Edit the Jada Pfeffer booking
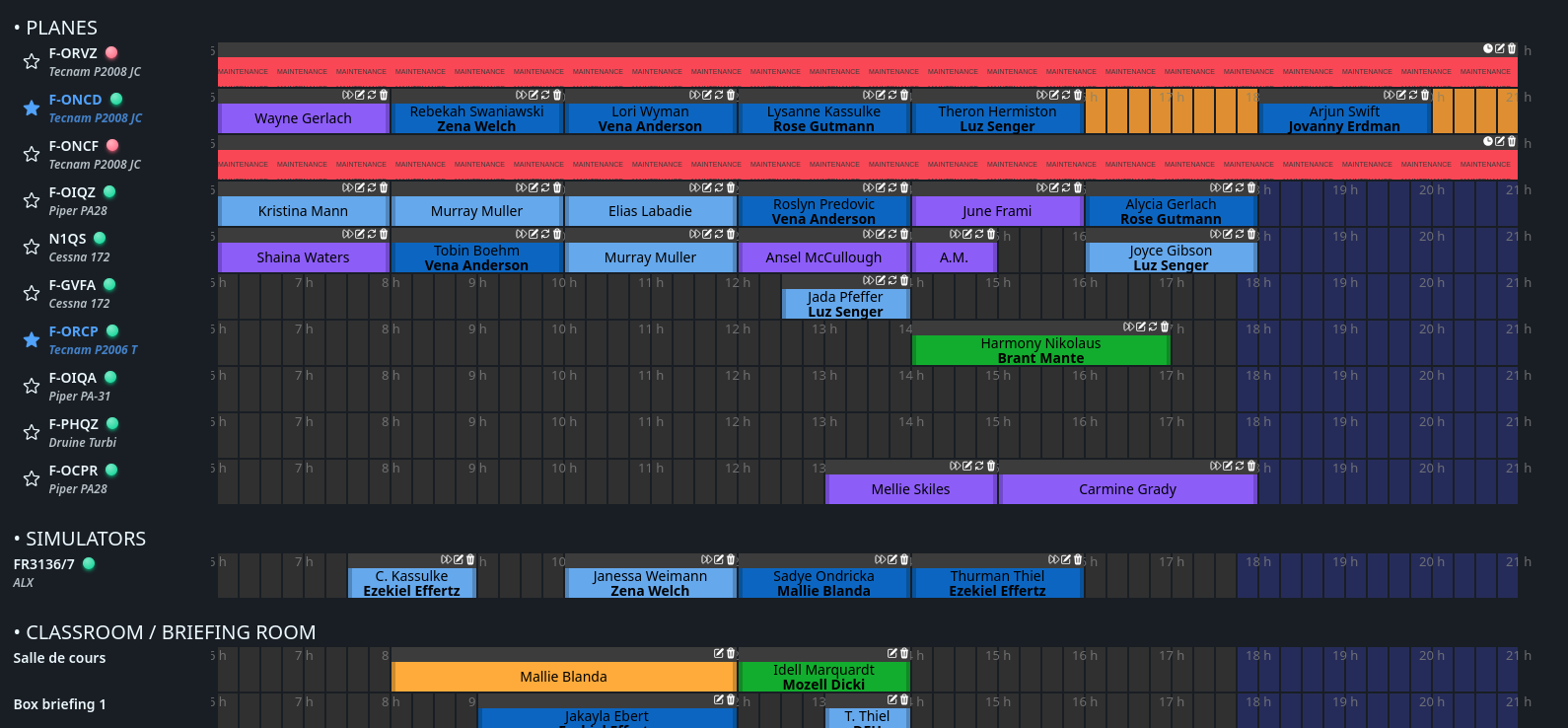The width and height of the screenshot is (1568, 728). pos(880,280)
